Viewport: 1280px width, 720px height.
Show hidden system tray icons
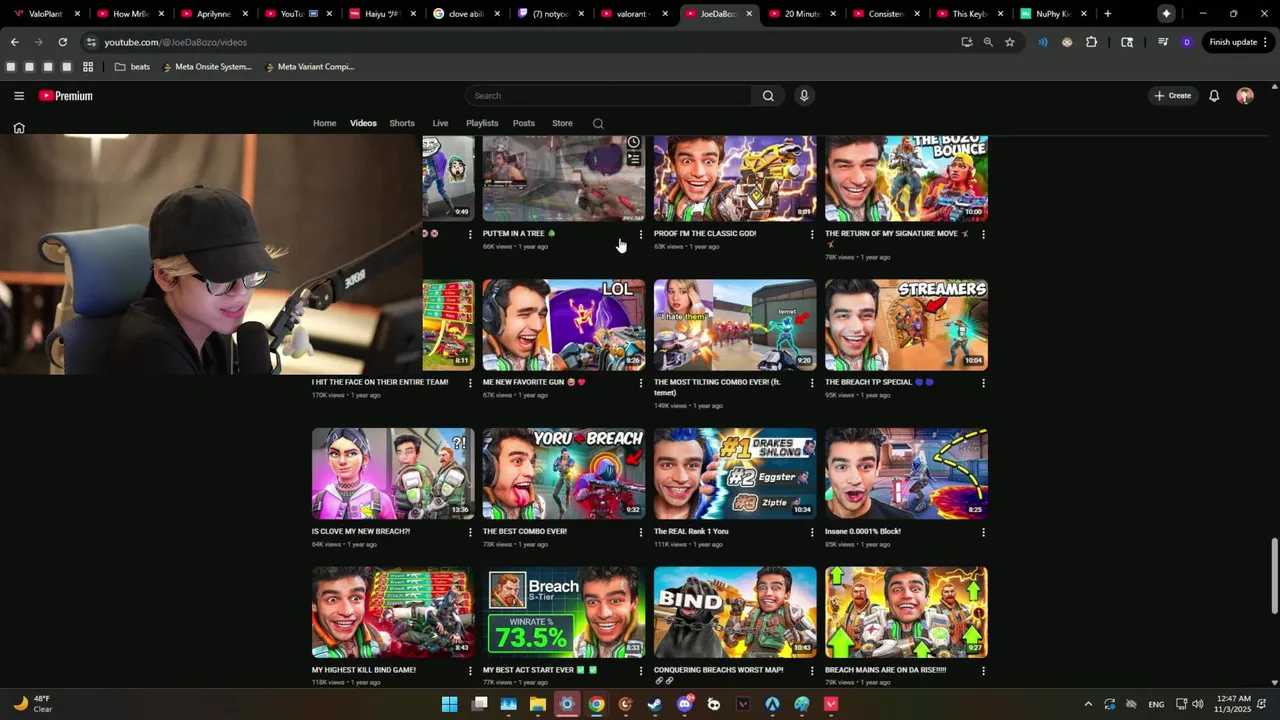[x=1088, y=704]
